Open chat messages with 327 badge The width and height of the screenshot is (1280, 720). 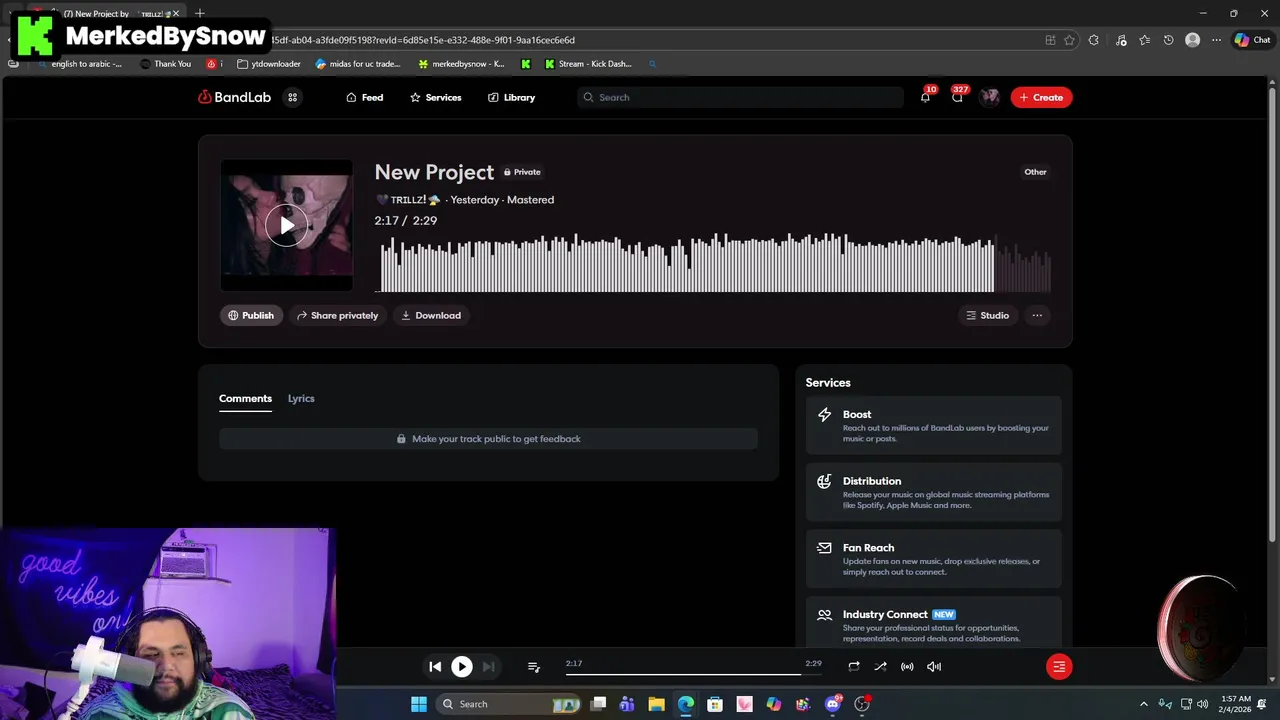pos(958,97)
